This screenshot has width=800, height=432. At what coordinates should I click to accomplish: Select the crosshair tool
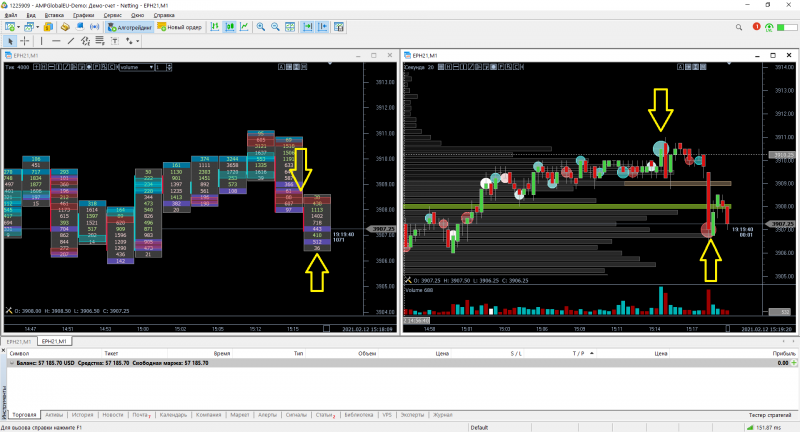tap(24, 41)
